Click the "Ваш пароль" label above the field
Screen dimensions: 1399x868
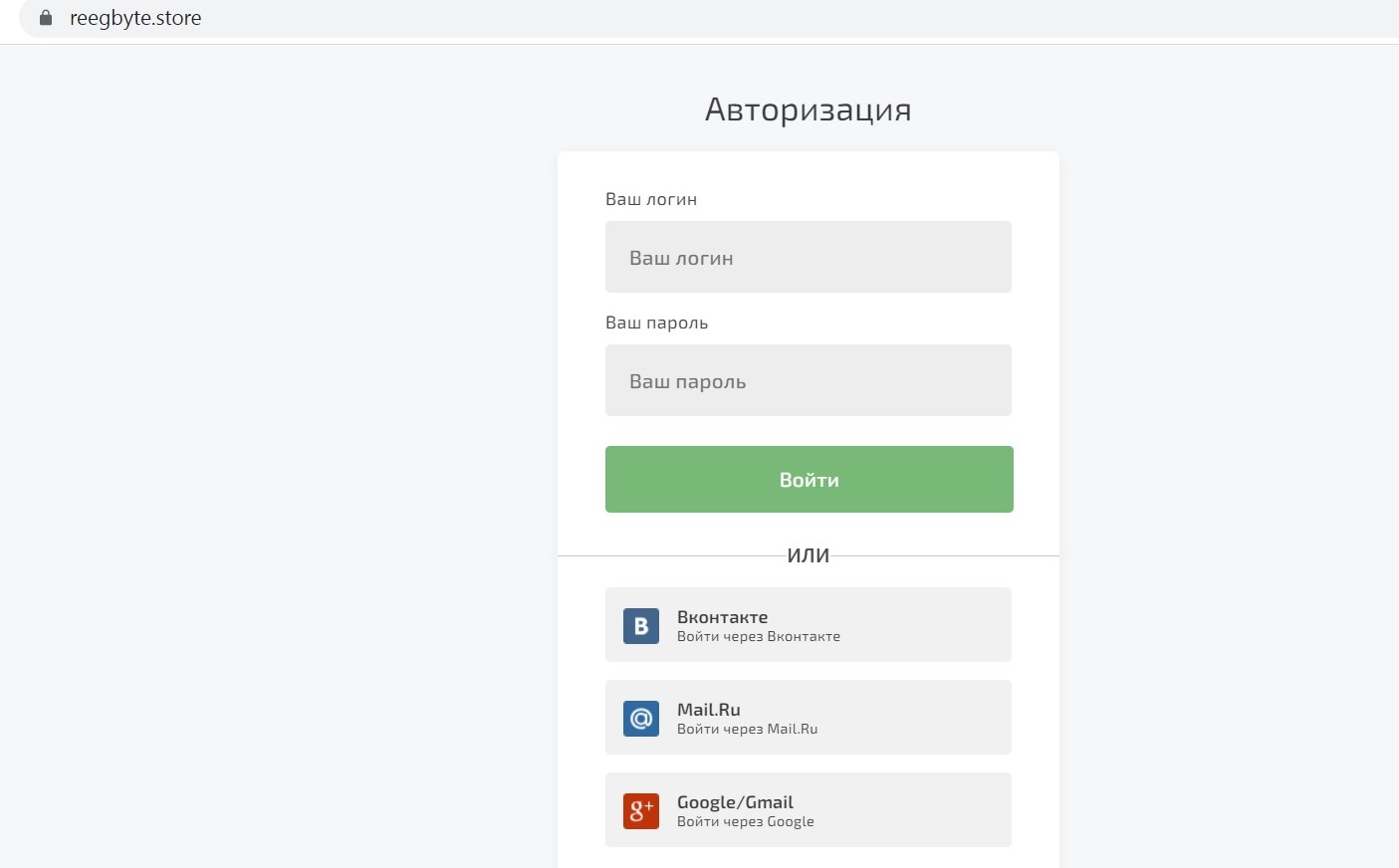657,323
